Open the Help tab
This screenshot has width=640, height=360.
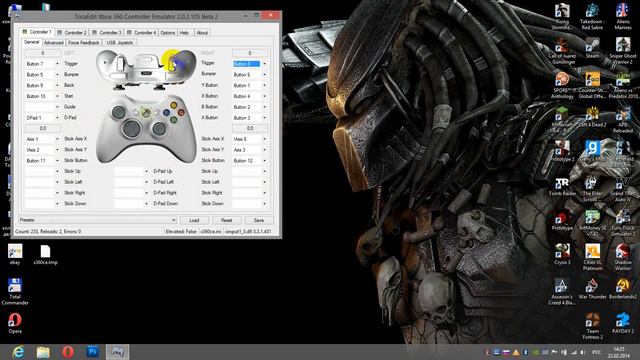pos(184,32)
